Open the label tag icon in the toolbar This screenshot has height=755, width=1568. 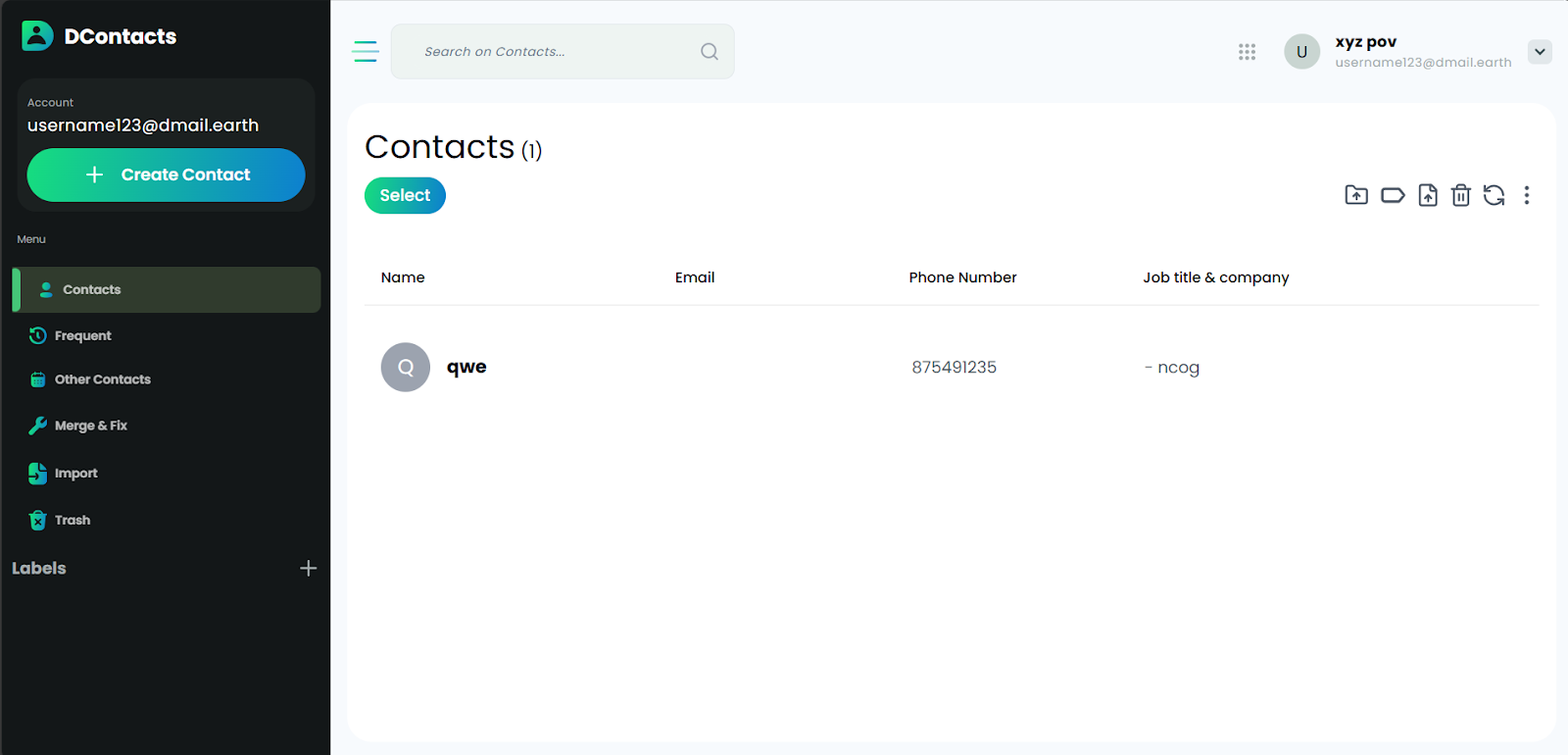click(1392, 195)
